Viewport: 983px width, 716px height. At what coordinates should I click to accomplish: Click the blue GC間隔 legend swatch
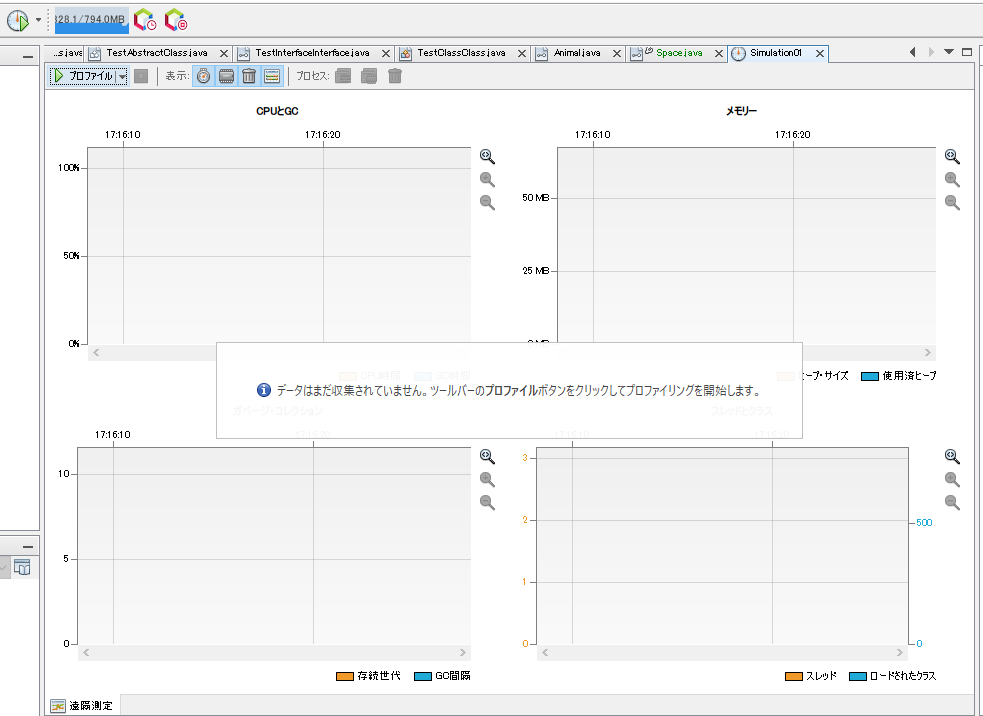pos(423,676)
